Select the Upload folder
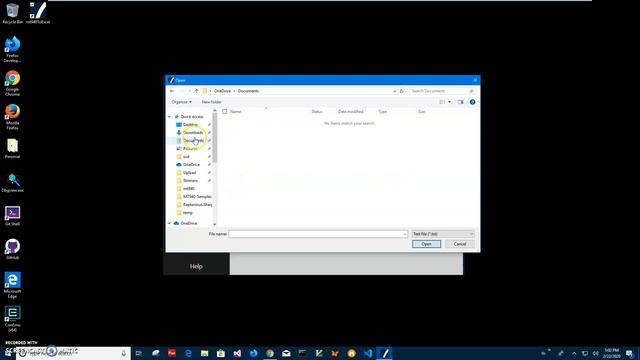The image size is (640, 360). coord(189,173)
